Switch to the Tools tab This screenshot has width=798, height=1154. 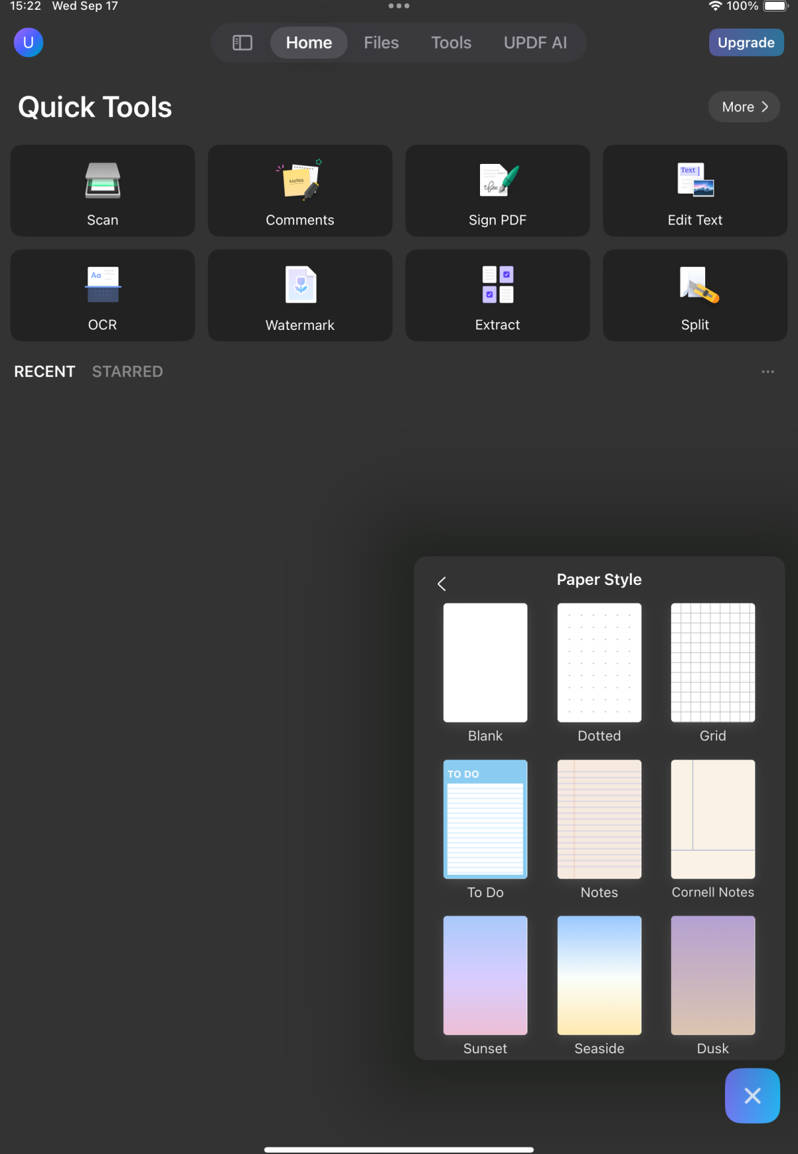coord(451,43)
